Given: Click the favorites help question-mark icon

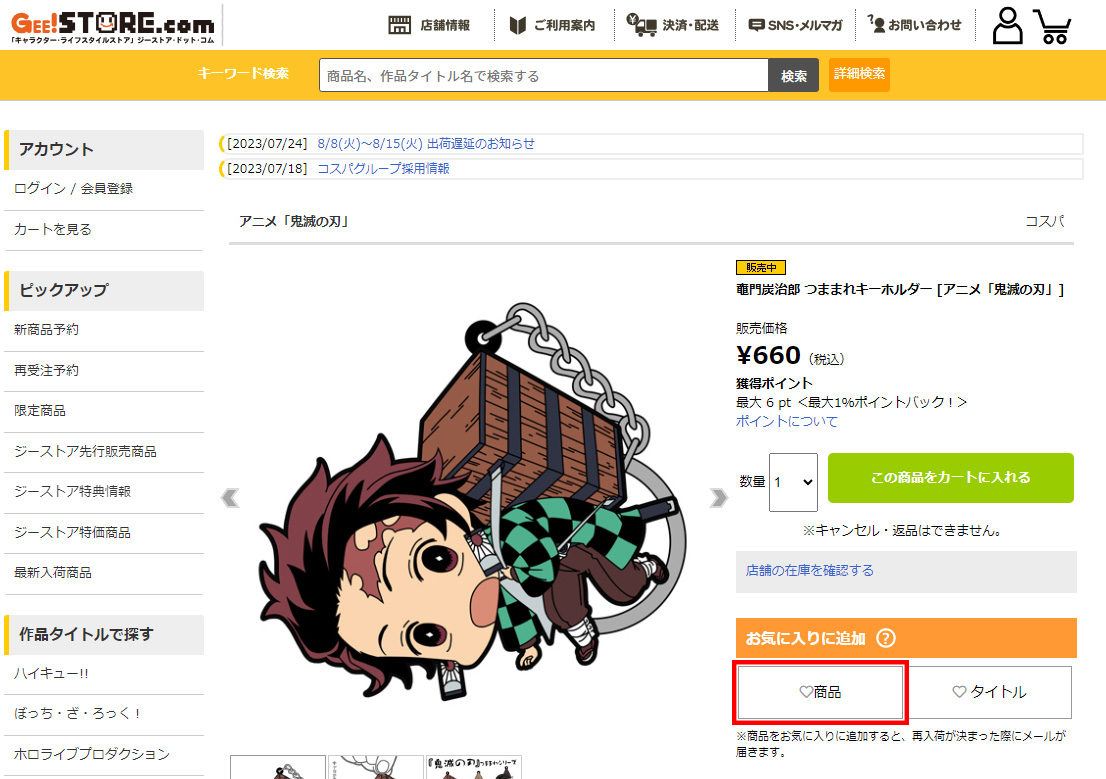Looking at the screenshot, I should point(885,638).
